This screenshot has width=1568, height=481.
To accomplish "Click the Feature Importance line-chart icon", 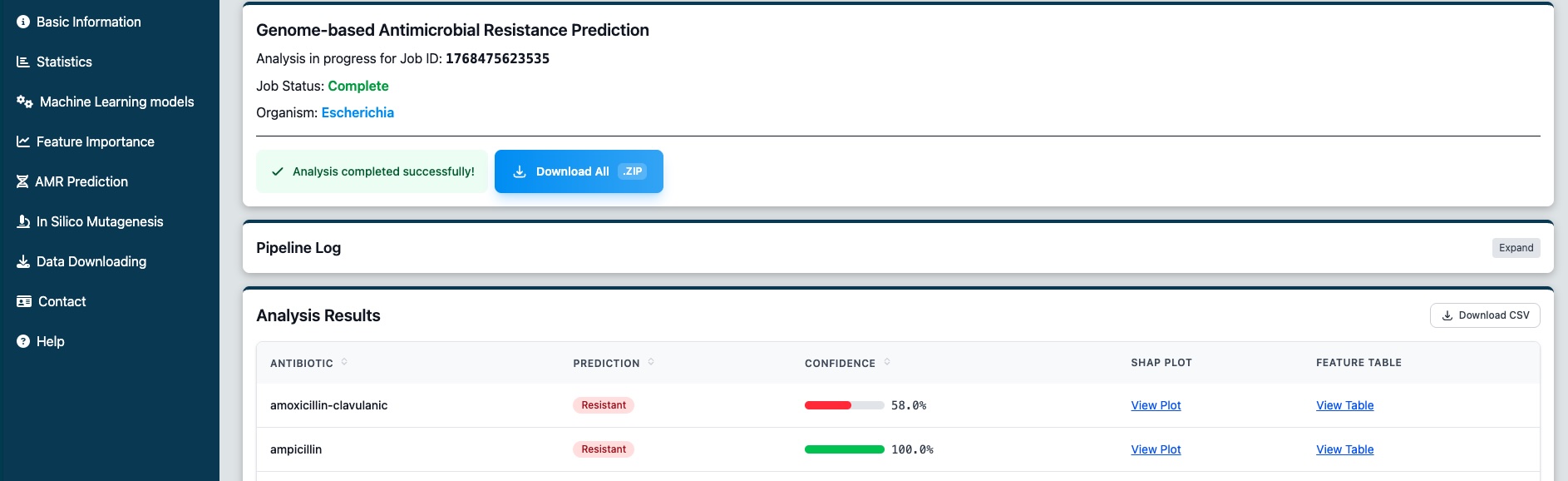I will pos(23,141).
